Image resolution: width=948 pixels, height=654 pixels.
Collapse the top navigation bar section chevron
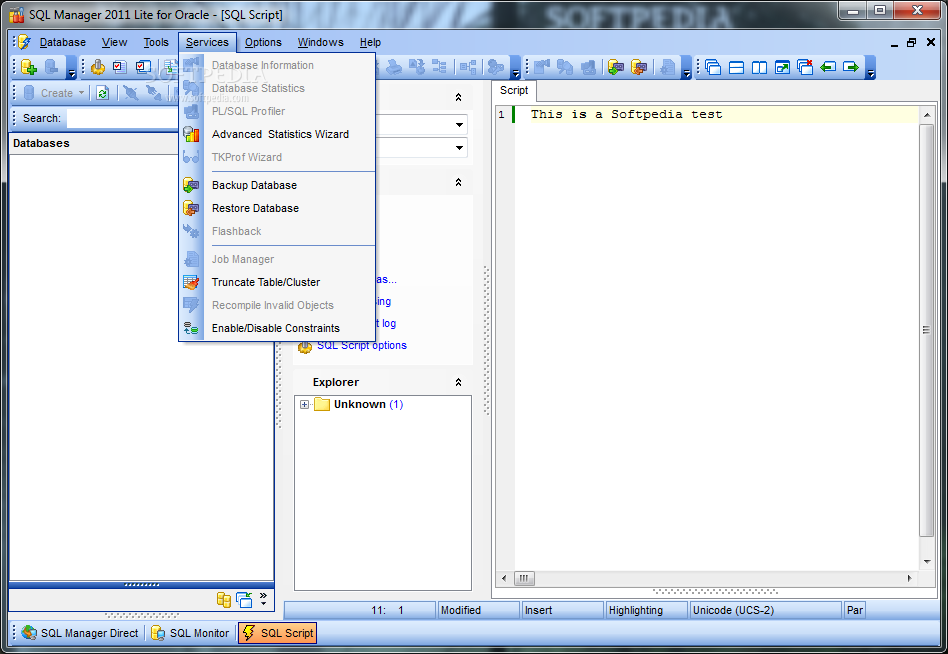pos(458,97)
